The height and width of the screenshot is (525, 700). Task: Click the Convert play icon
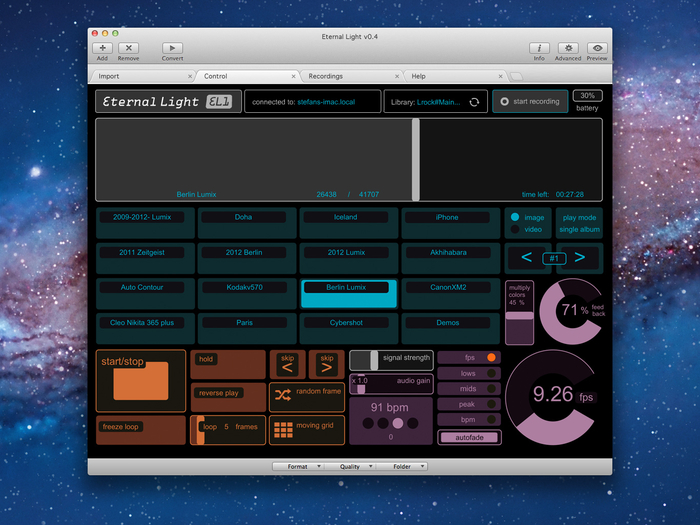tap(172, 48)
